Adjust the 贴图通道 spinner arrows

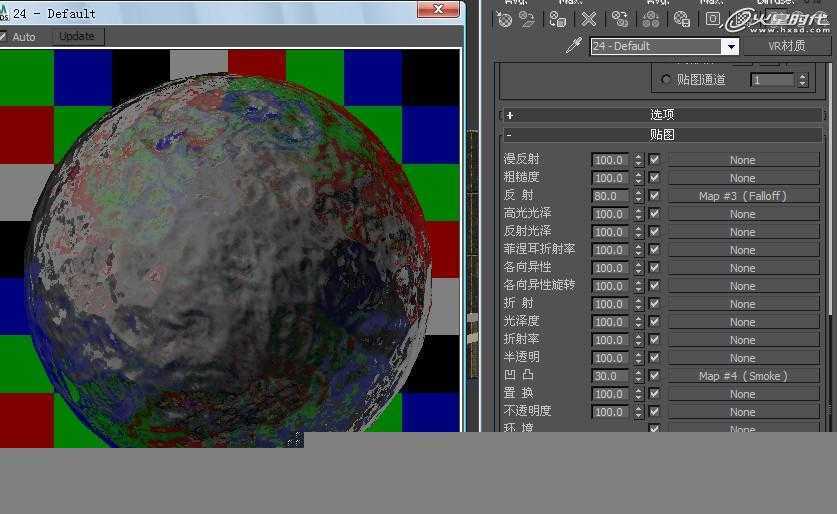802,80
